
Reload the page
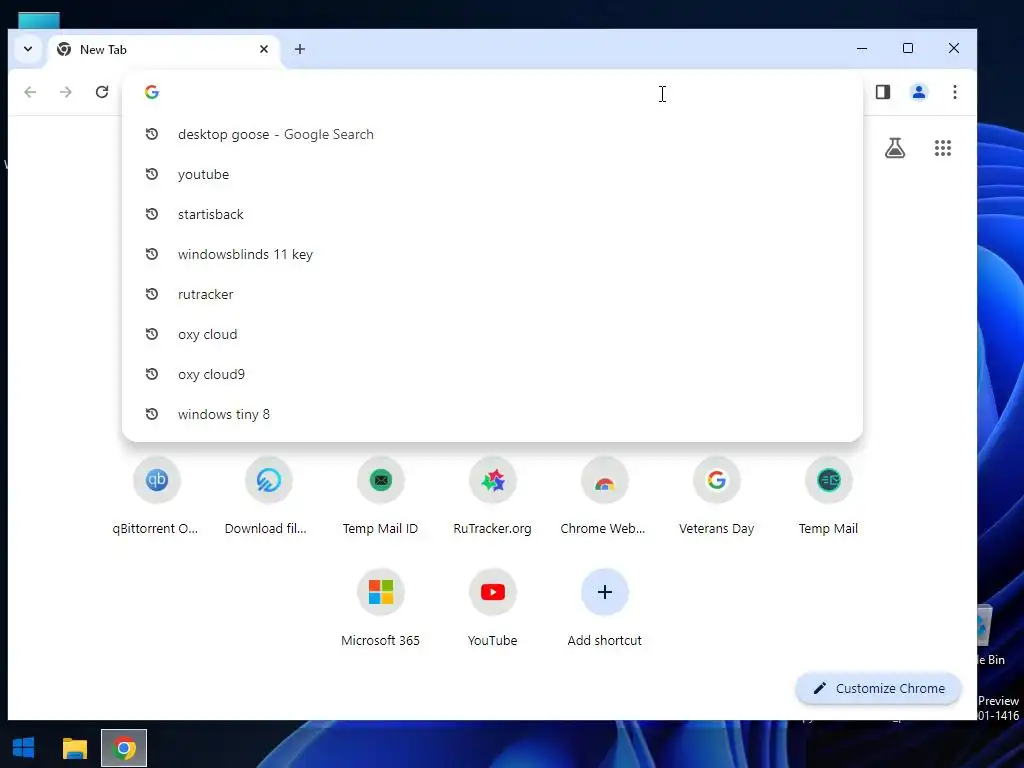[x=102, y=92]
